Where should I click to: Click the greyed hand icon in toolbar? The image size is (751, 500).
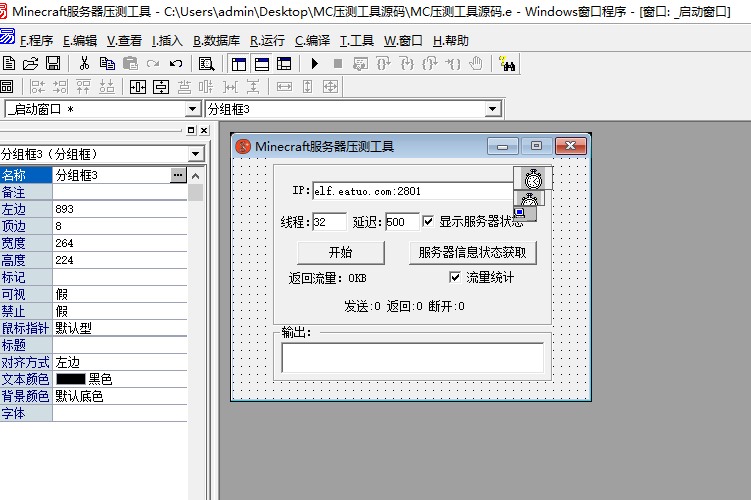point(476,63)
